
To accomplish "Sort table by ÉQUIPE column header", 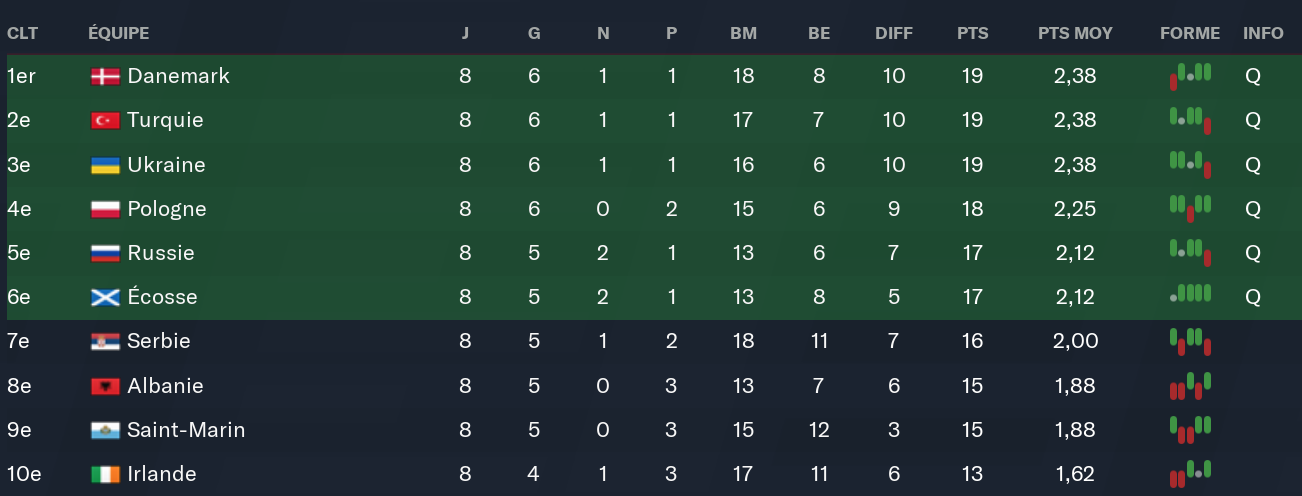I will point(118,33).
